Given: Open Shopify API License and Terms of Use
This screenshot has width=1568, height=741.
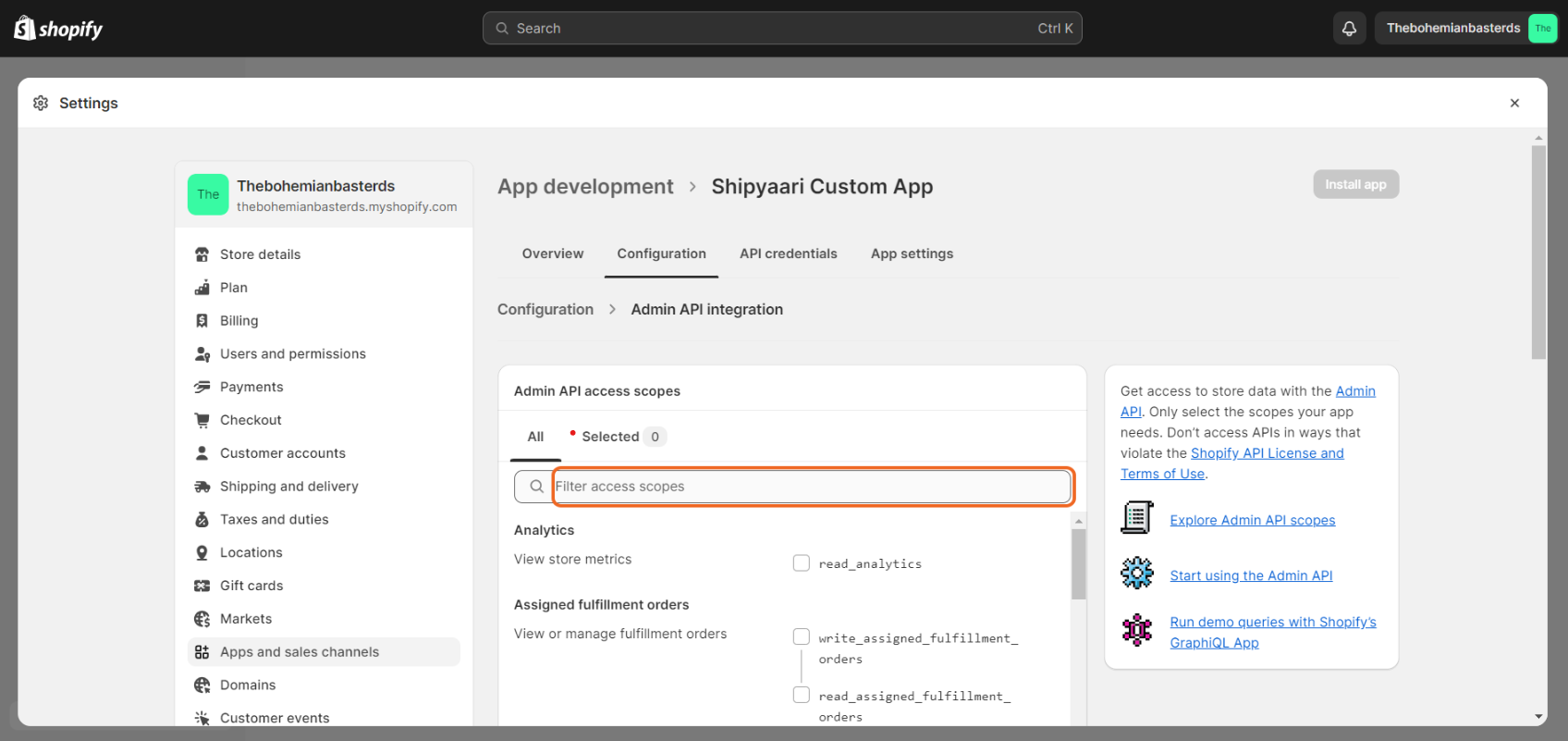Looking at the screenshot, I should 1267,453.
